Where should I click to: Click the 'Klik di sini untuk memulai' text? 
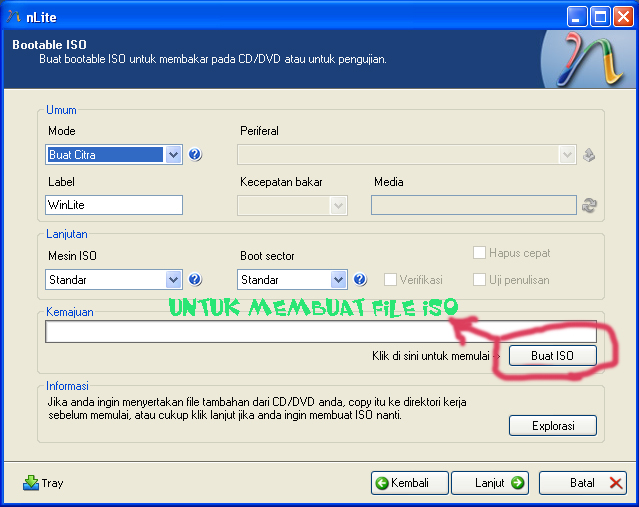pos(431,356)
